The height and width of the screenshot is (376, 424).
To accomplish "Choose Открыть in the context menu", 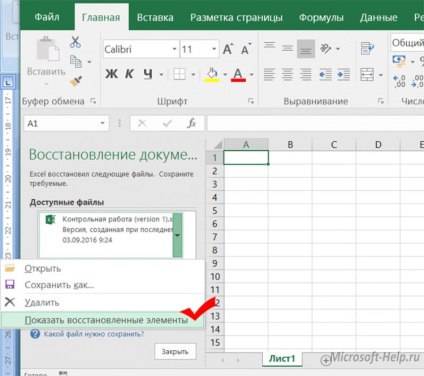I will pos(102,268).
